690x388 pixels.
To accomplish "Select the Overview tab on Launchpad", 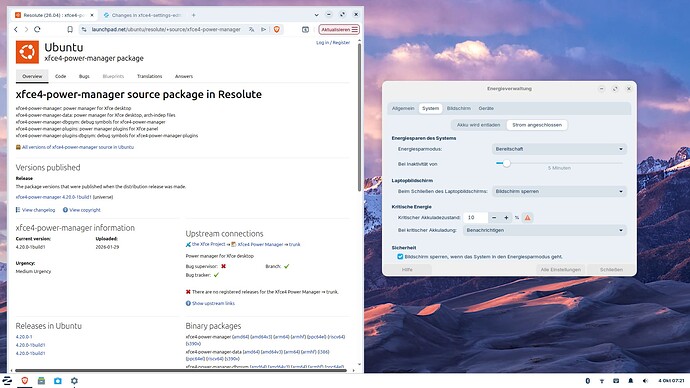I will (x=32, y=76).
